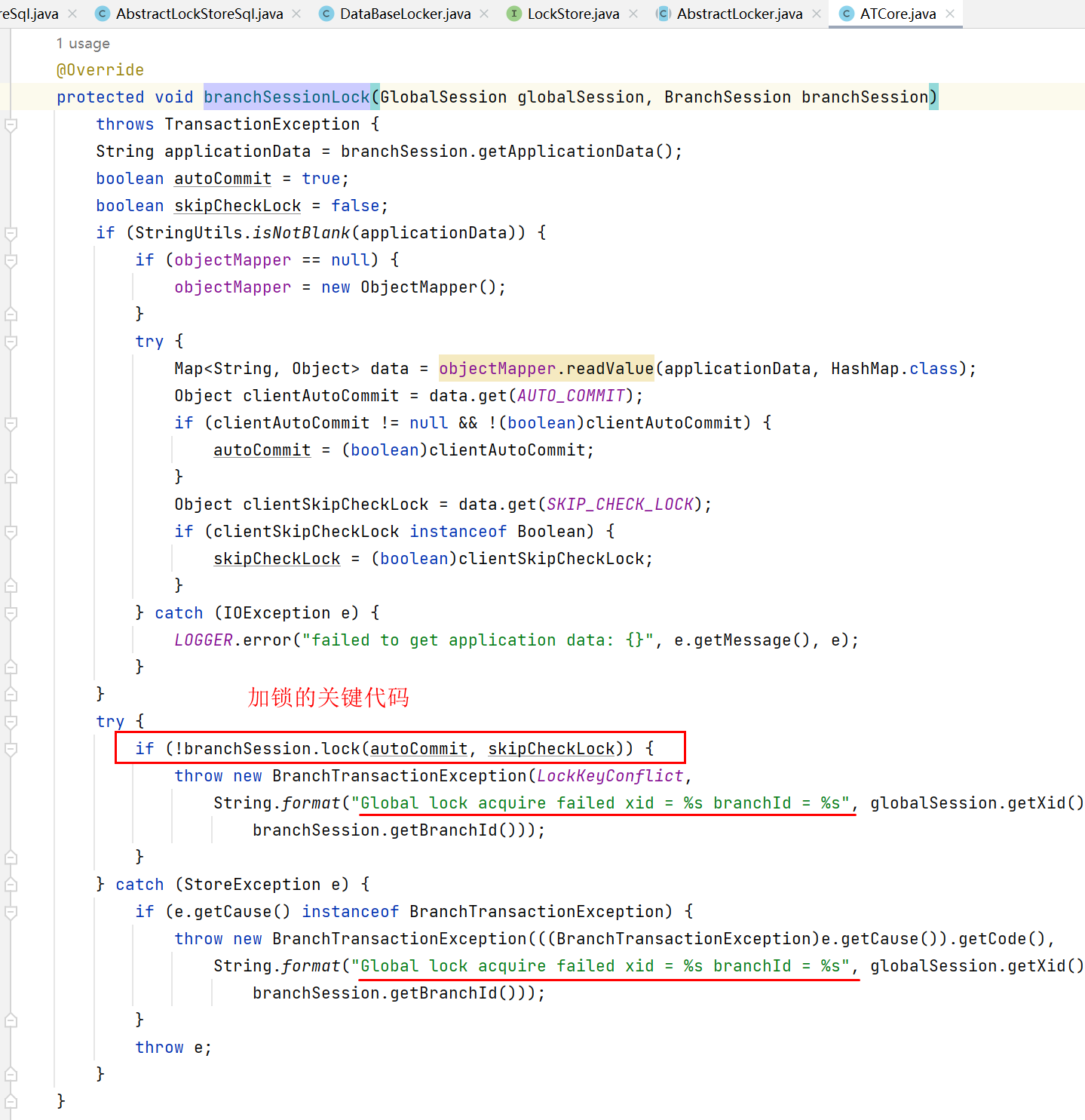Click the getCode() call
This screenshot has width=1085, height=1120.
point(1001,939)
